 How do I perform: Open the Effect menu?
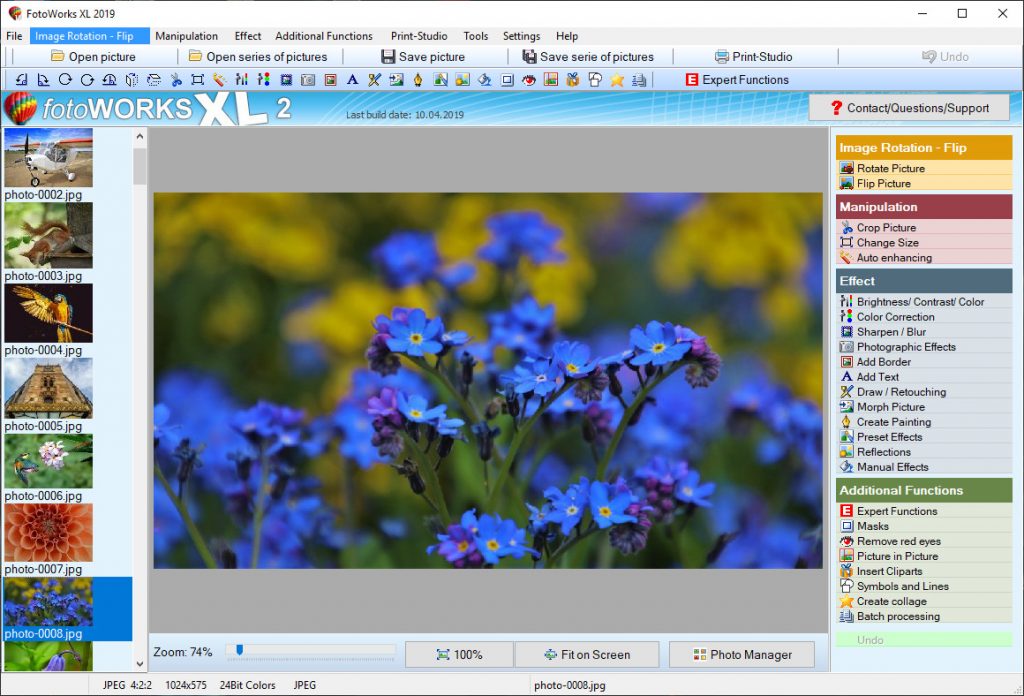247,35
